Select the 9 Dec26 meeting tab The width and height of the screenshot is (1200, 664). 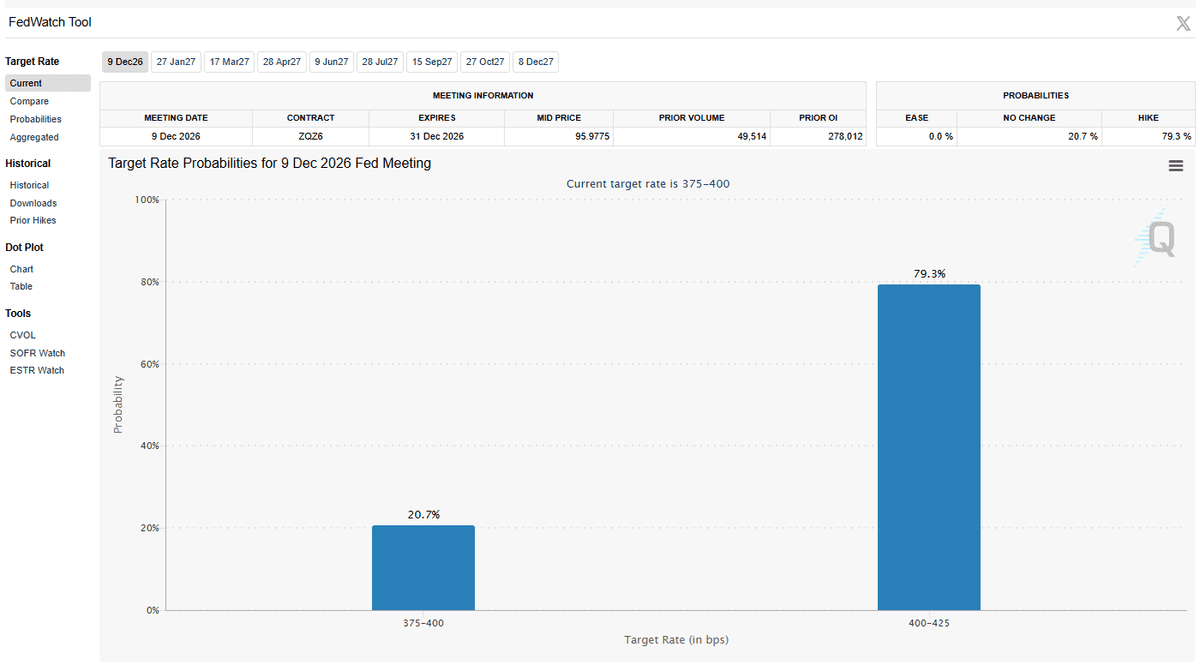pyautogui.click(x=125, y=62)
